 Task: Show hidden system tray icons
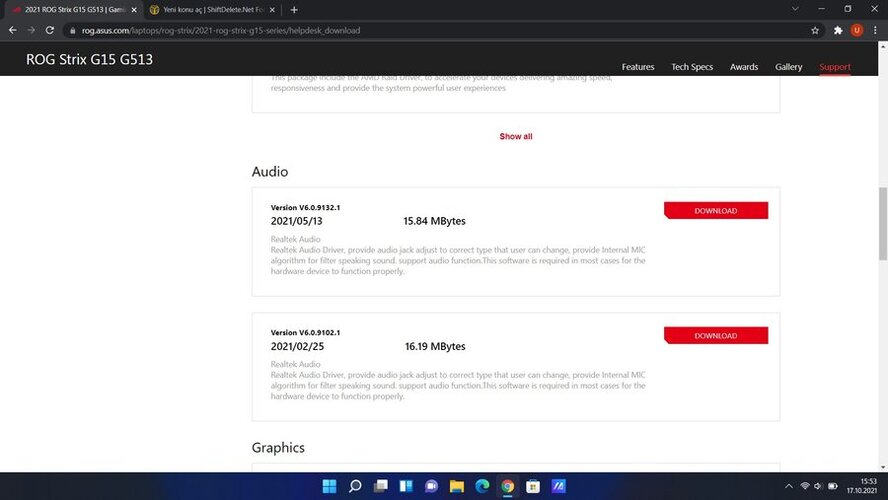click(788, 486)
